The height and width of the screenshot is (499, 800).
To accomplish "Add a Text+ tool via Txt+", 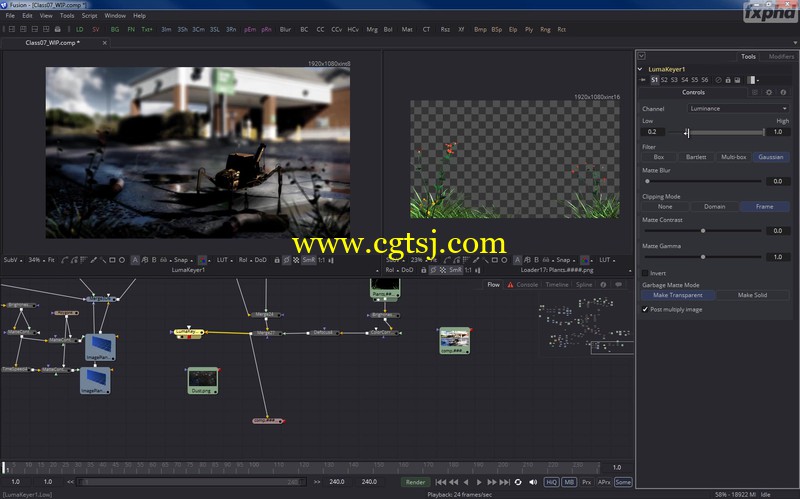I will pyautogui.click(x=147, y=30).
